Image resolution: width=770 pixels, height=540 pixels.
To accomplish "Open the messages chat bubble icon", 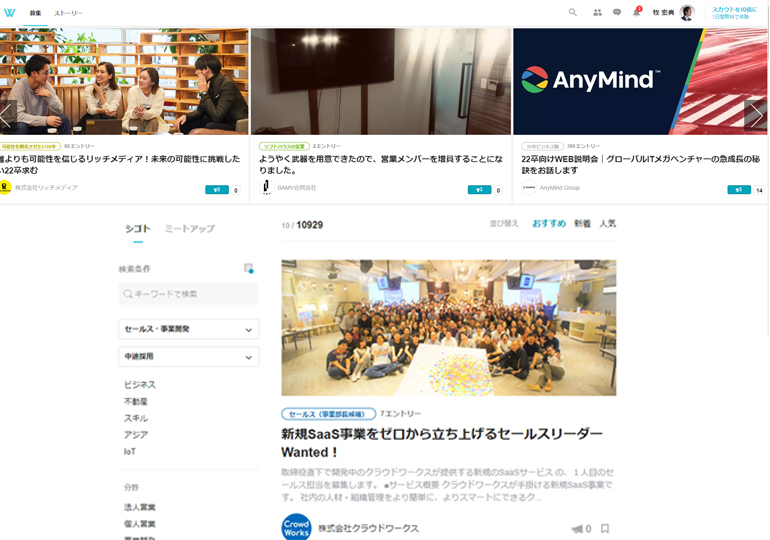I will click(x=617, y=12).
